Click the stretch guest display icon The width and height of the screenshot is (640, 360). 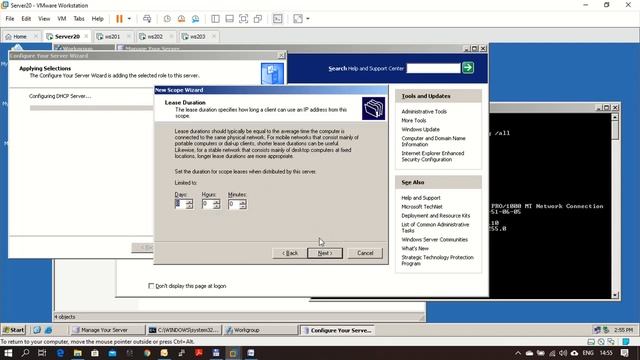pyautogui.click(x=298, y=19)
